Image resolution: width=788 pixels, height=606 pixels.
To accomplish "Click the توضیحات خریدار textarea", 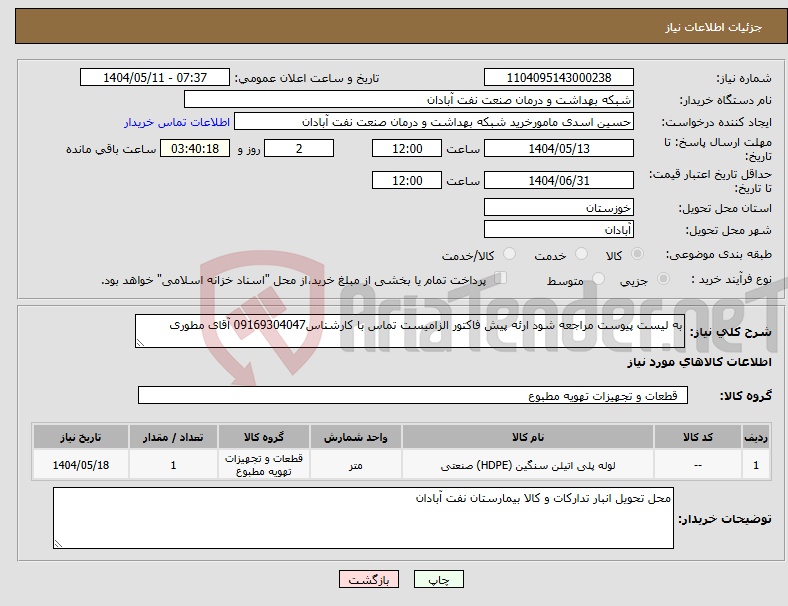I will click(x=363, y=518).
